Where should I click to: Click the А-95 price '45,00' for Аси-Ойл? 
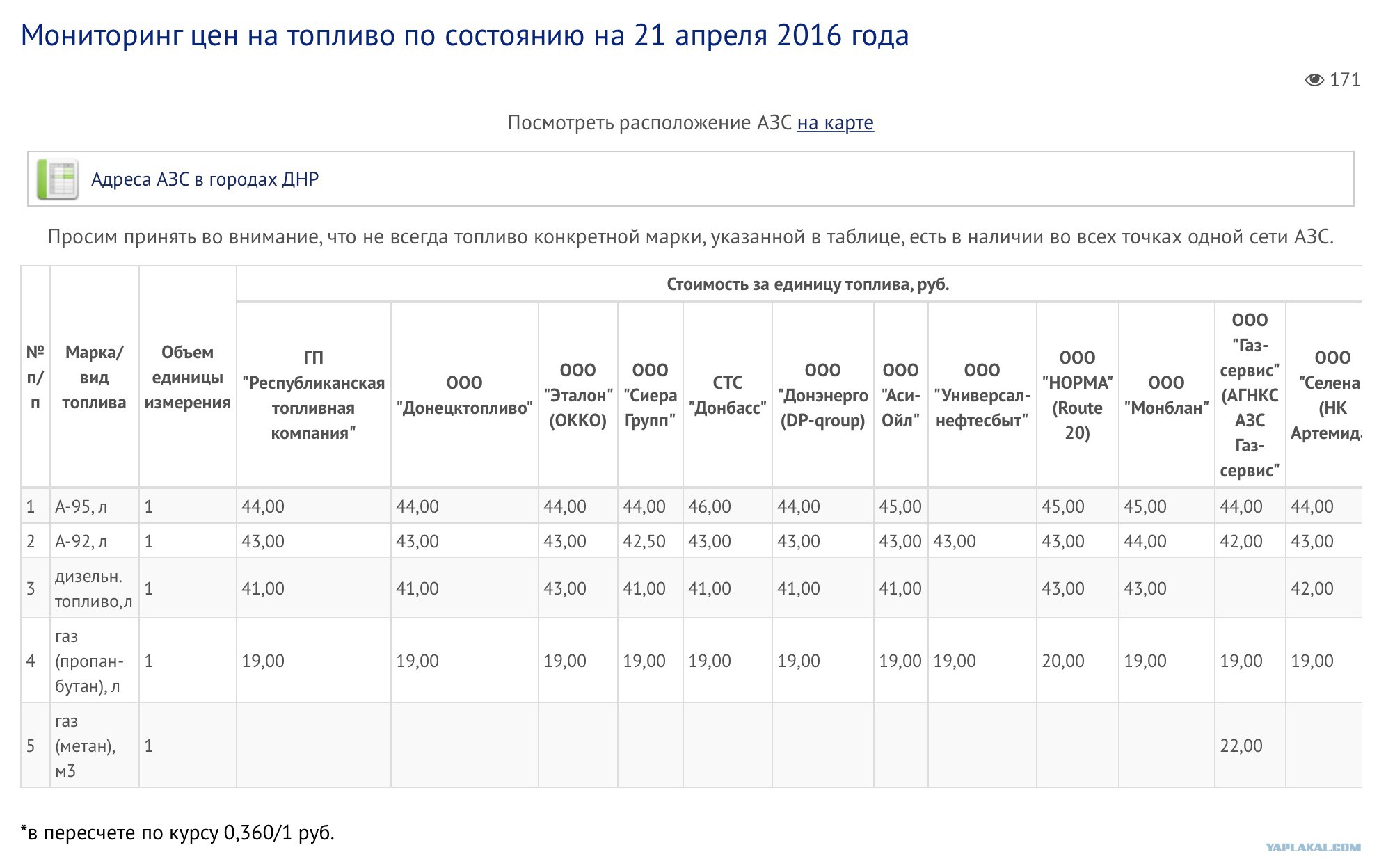coord(900,506)
